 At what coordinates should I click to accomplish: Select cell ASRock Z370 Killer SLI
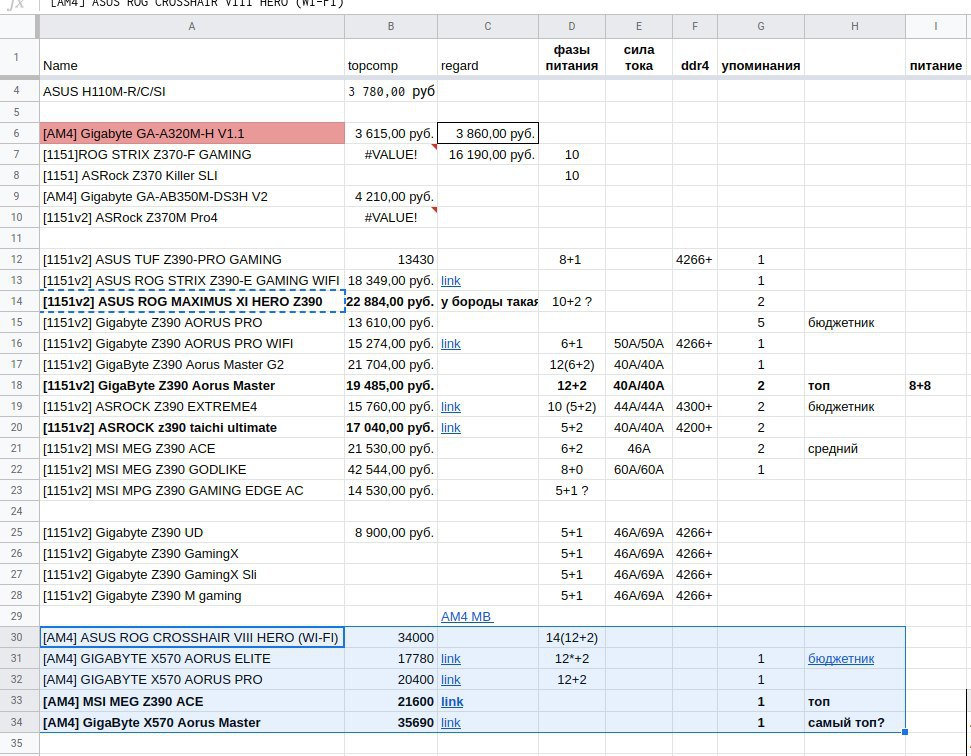coord(192,176)
